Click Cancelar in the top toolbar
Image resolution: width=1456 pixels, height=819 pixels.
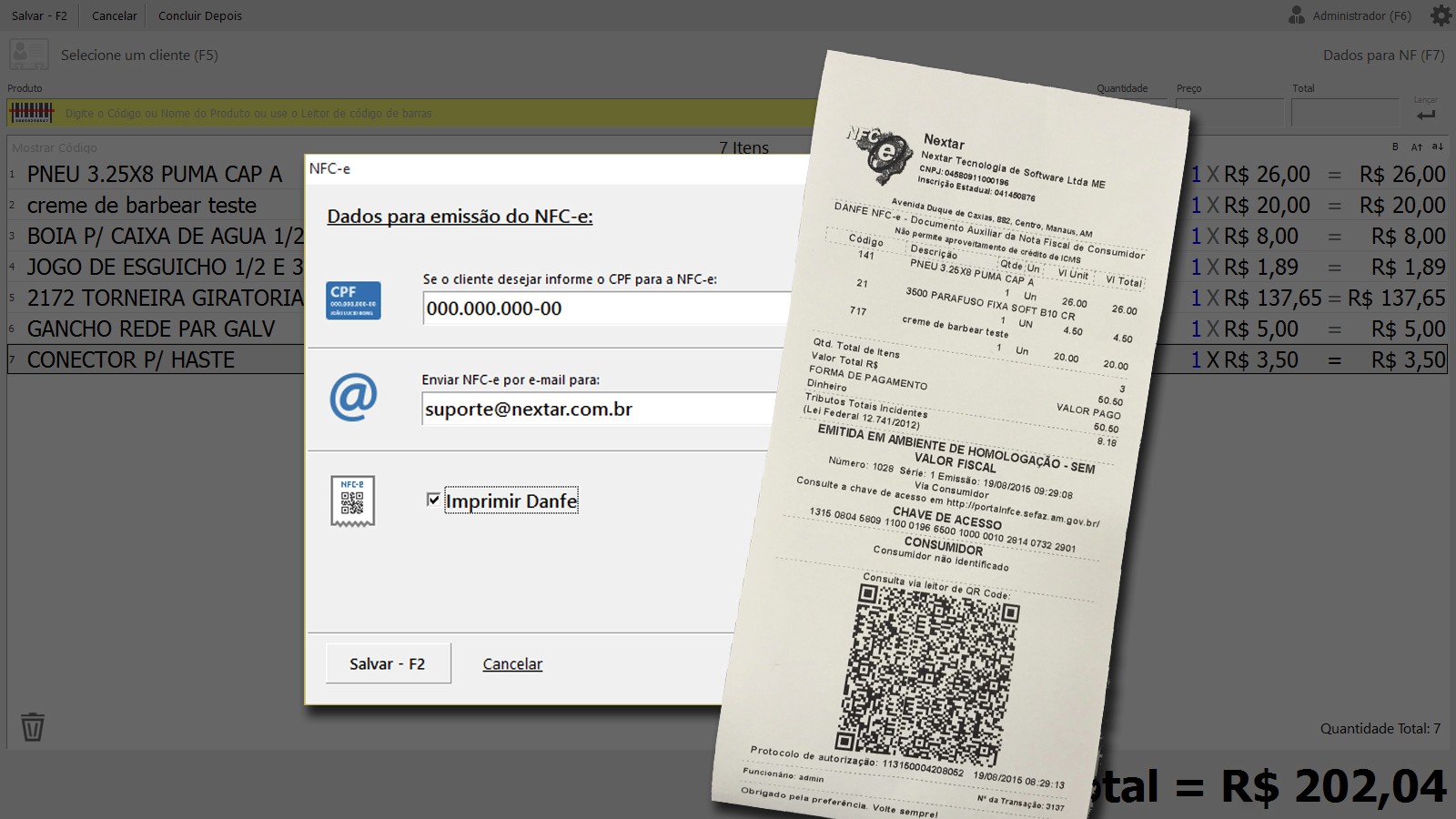coord(115,15)
